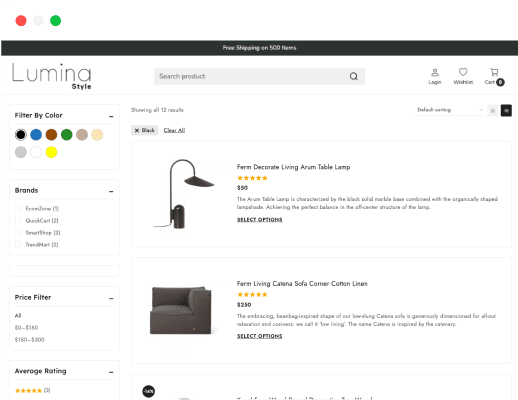
Task: Select the blue color swatch
Action: pyautogui.click(x=36, y=135)
